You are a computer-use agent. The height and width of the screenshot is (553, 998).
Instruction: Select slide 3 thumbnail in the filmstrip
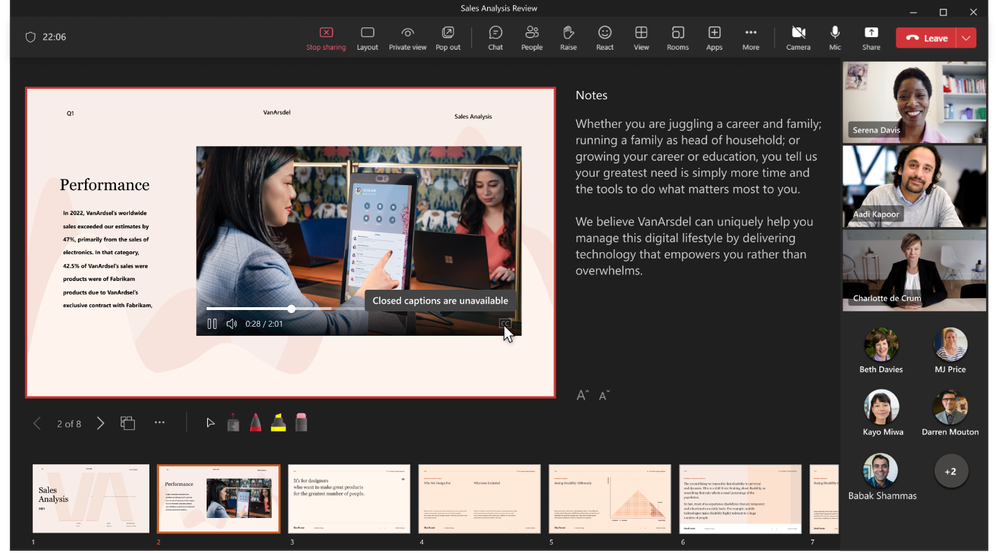[349, 498]
